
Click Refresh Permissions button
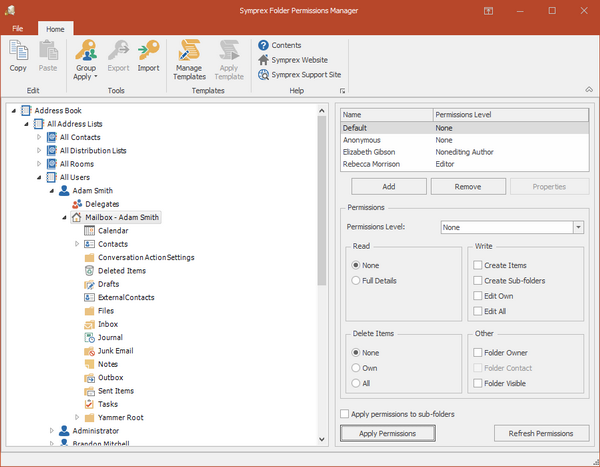541,433
